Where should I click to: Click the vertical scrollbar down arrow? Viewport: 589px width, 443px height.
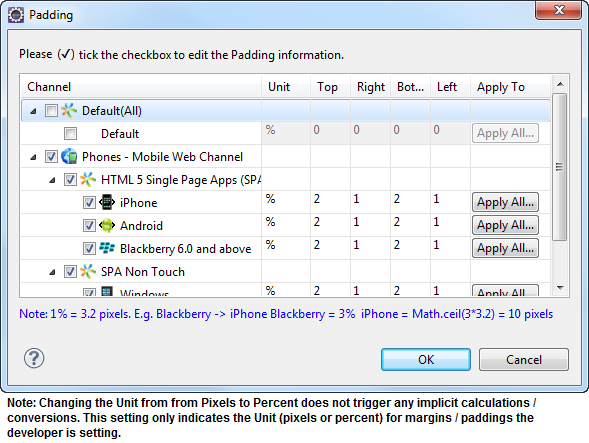[x=560, y=288]
